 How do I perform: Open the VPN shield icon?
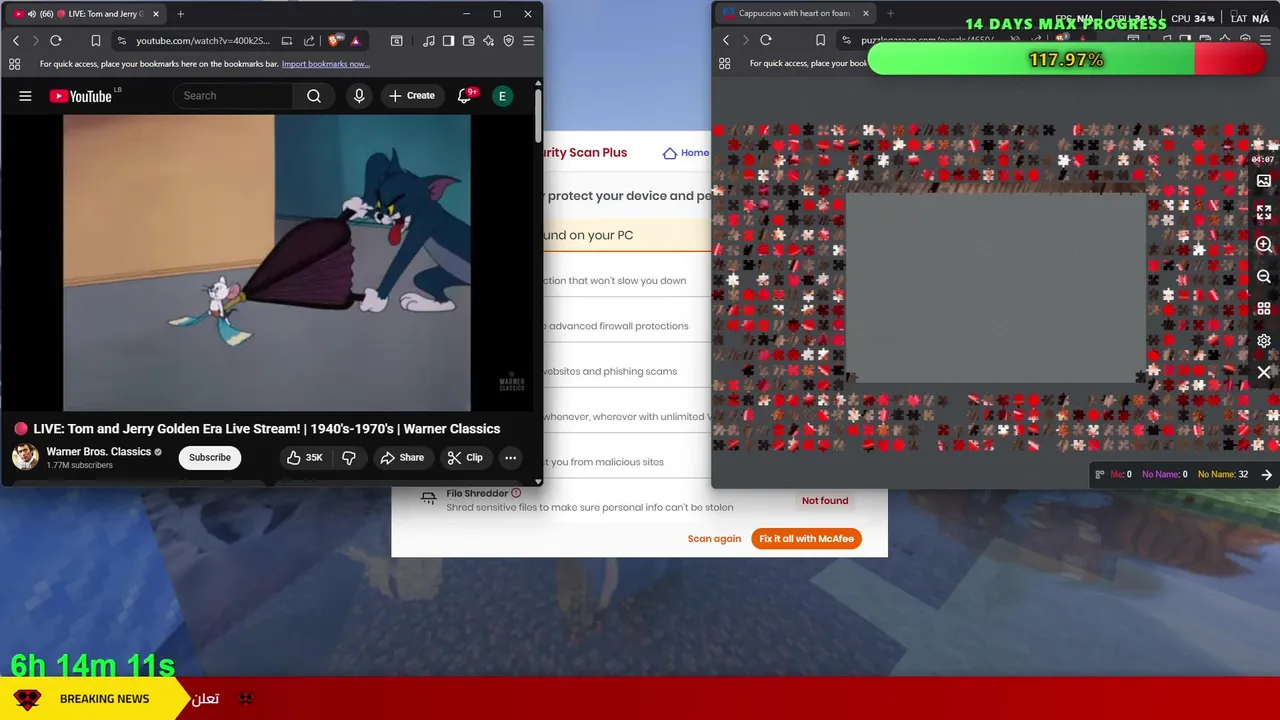coord(509,41)
